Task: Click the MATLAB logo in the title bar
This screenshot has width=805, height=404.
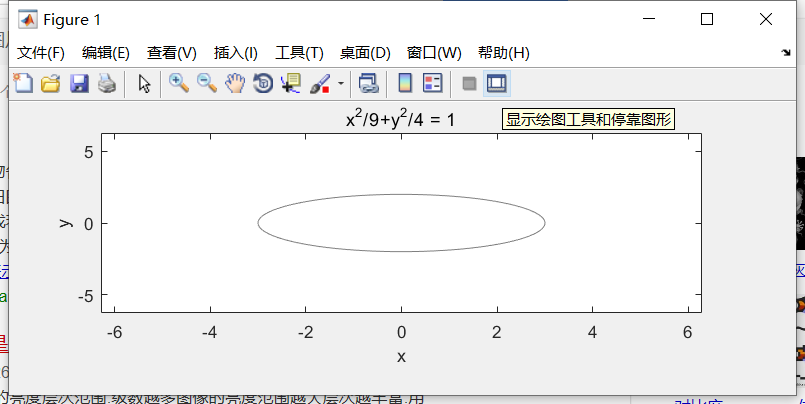Action: [27, 20]
